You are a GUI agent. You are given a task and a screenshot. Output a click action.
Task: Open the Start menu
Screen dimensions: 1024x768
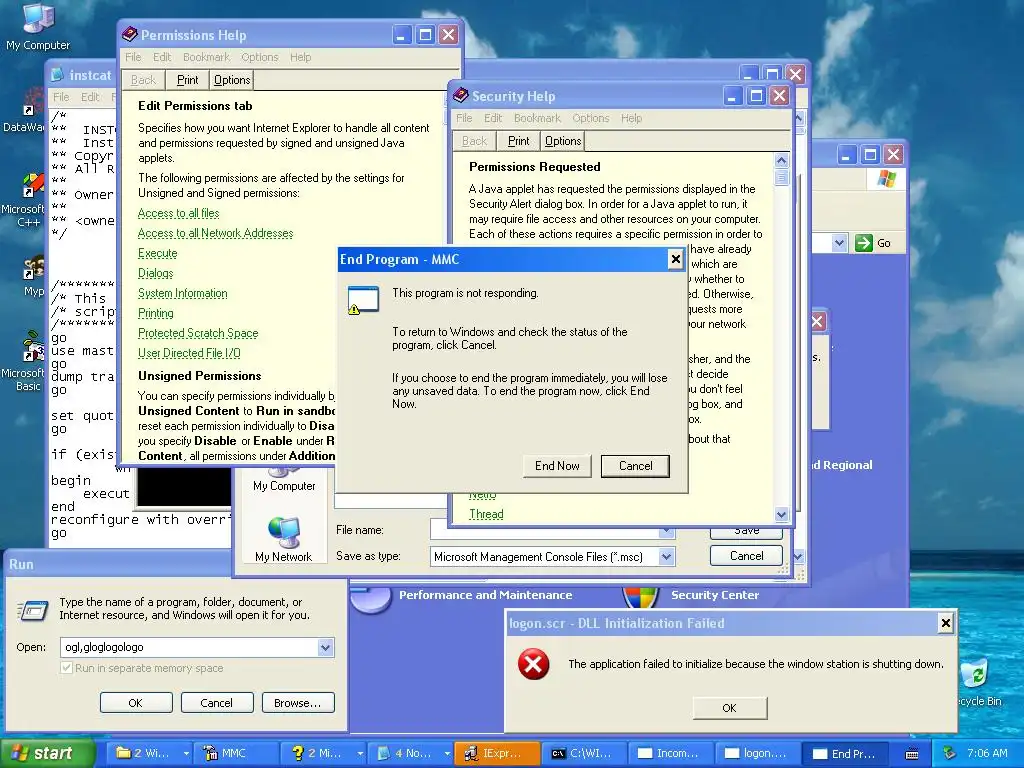pyautogui.click(x=47, y=753)
